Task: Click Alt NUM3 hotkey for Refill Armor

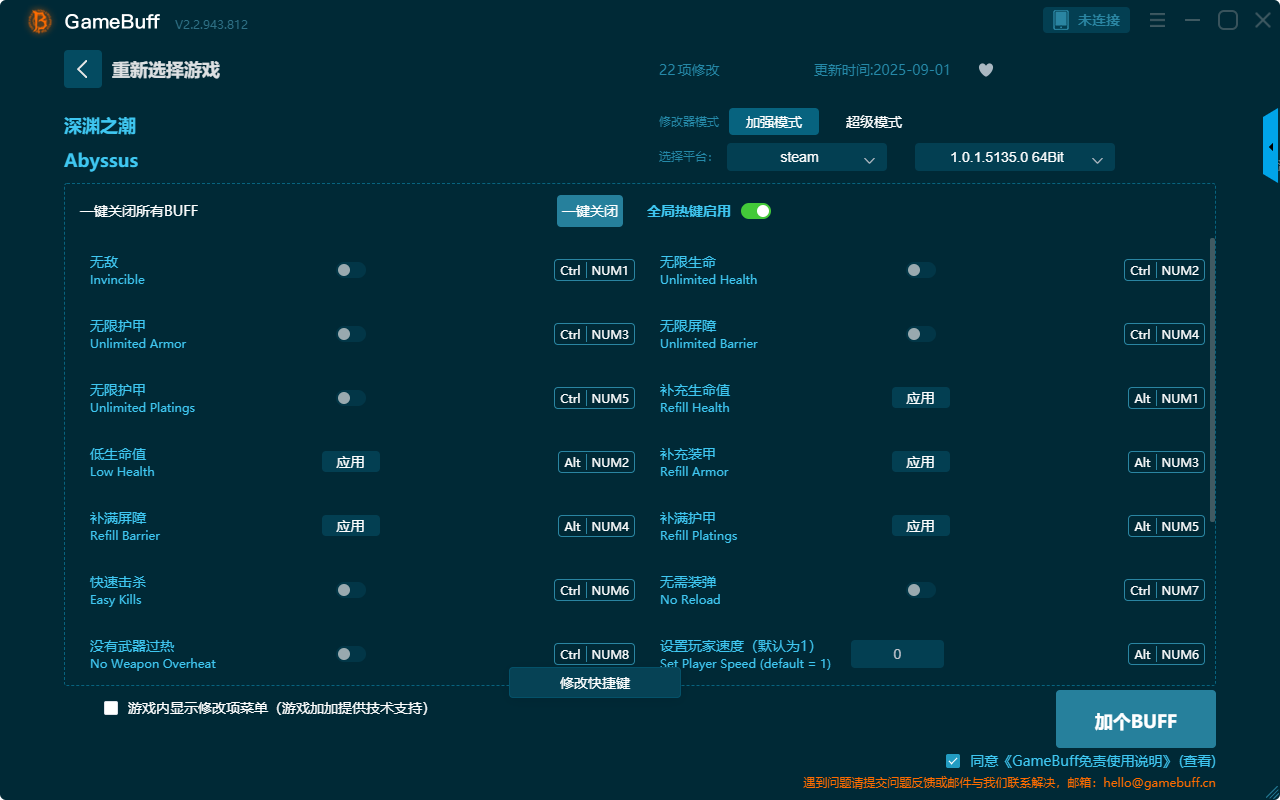Action: point(1167,462)
